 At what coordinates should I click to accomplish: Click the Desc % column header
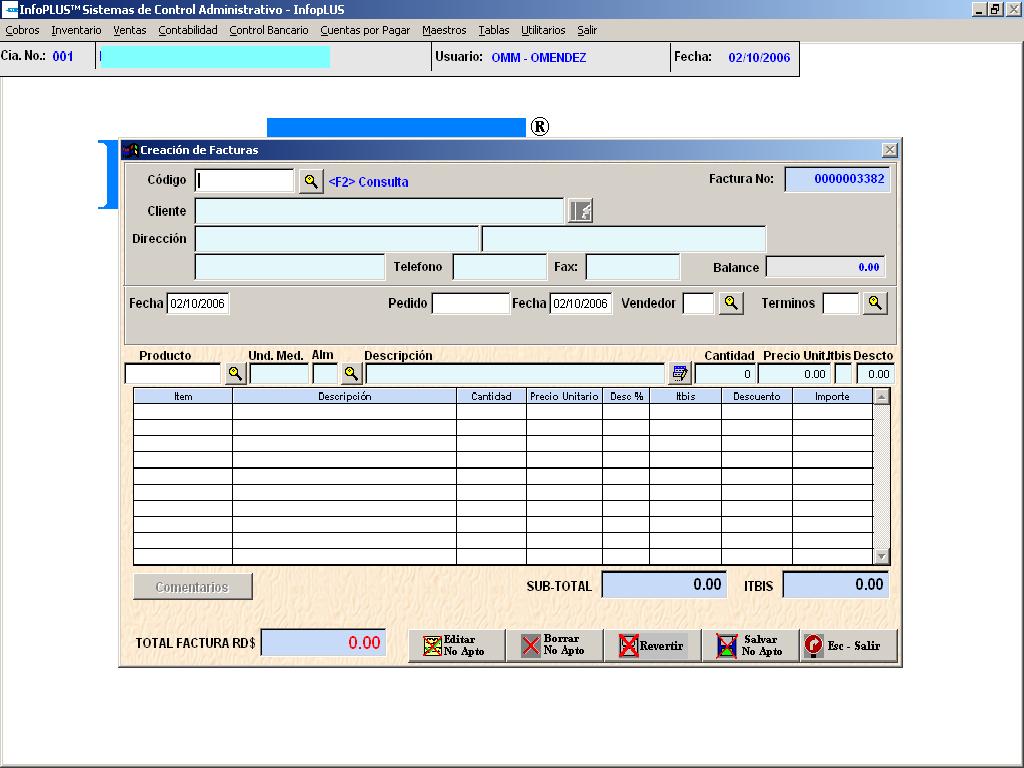click(626, 396)
